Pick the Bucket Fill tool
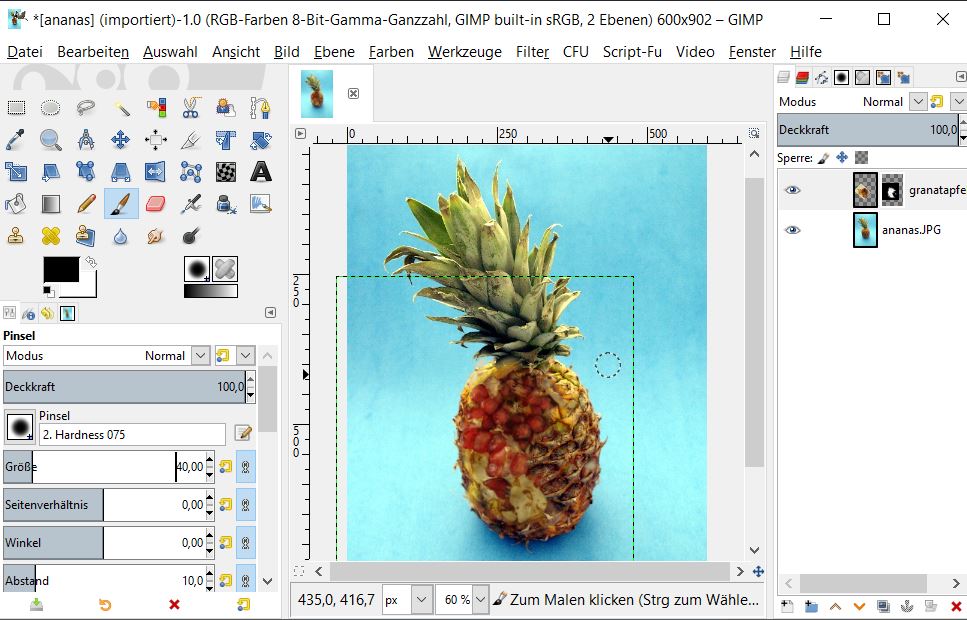 pos(17,204)
